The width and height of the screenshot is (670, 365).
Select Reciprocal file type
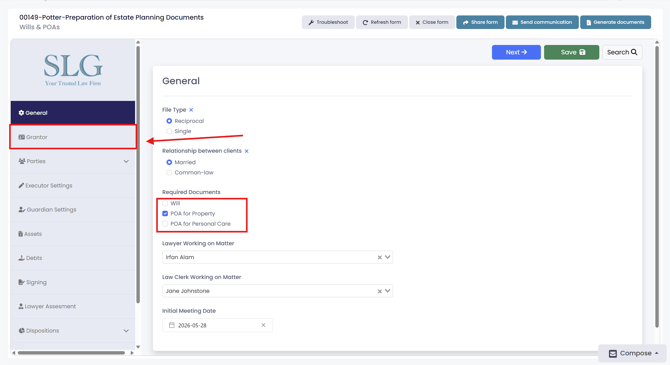(x=169, y=121)
